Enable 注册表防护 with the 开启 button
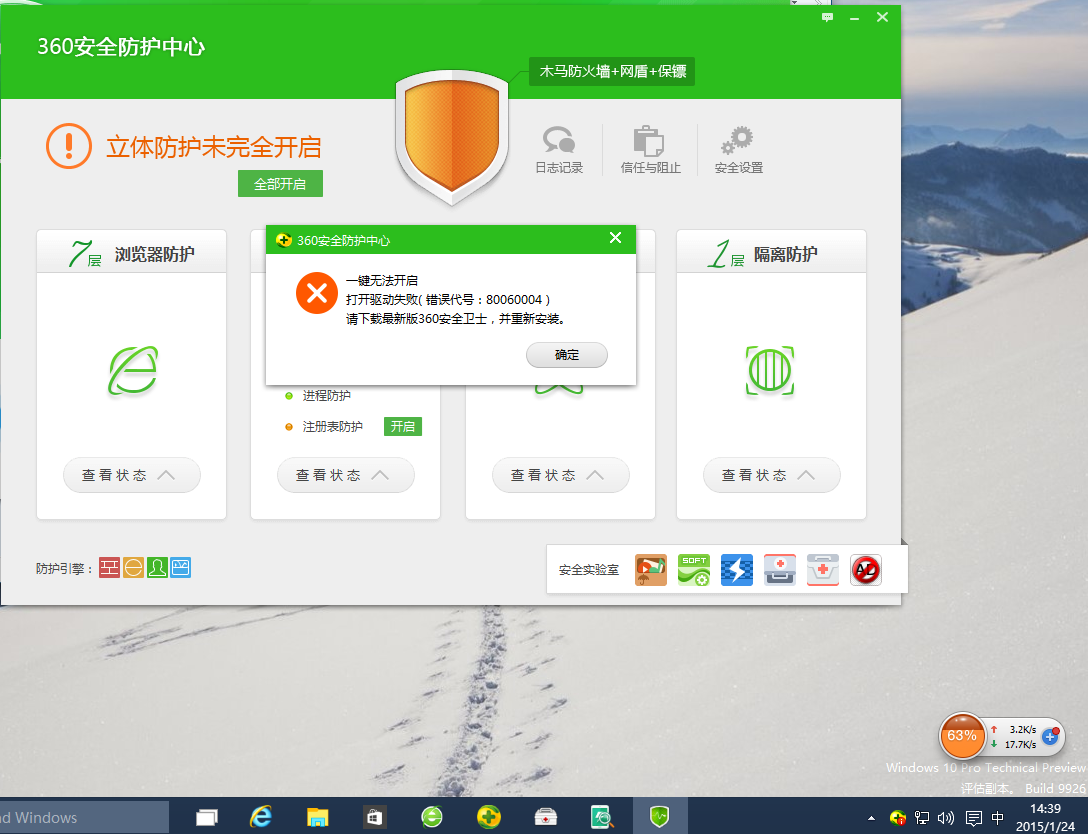1088x834 pixels. click(x=402, y=426)
